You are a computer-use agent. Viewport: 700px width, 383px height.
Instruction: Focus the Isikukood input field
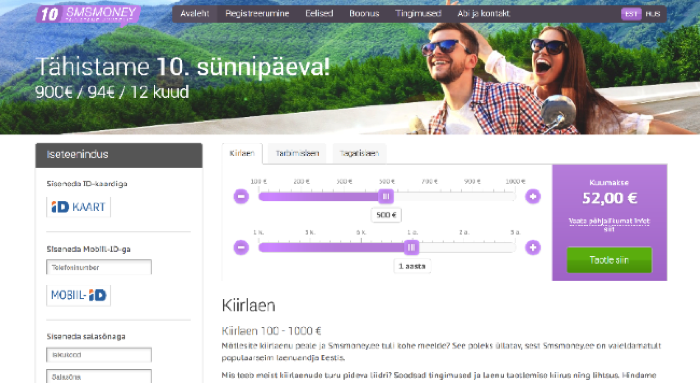[99, 355]
